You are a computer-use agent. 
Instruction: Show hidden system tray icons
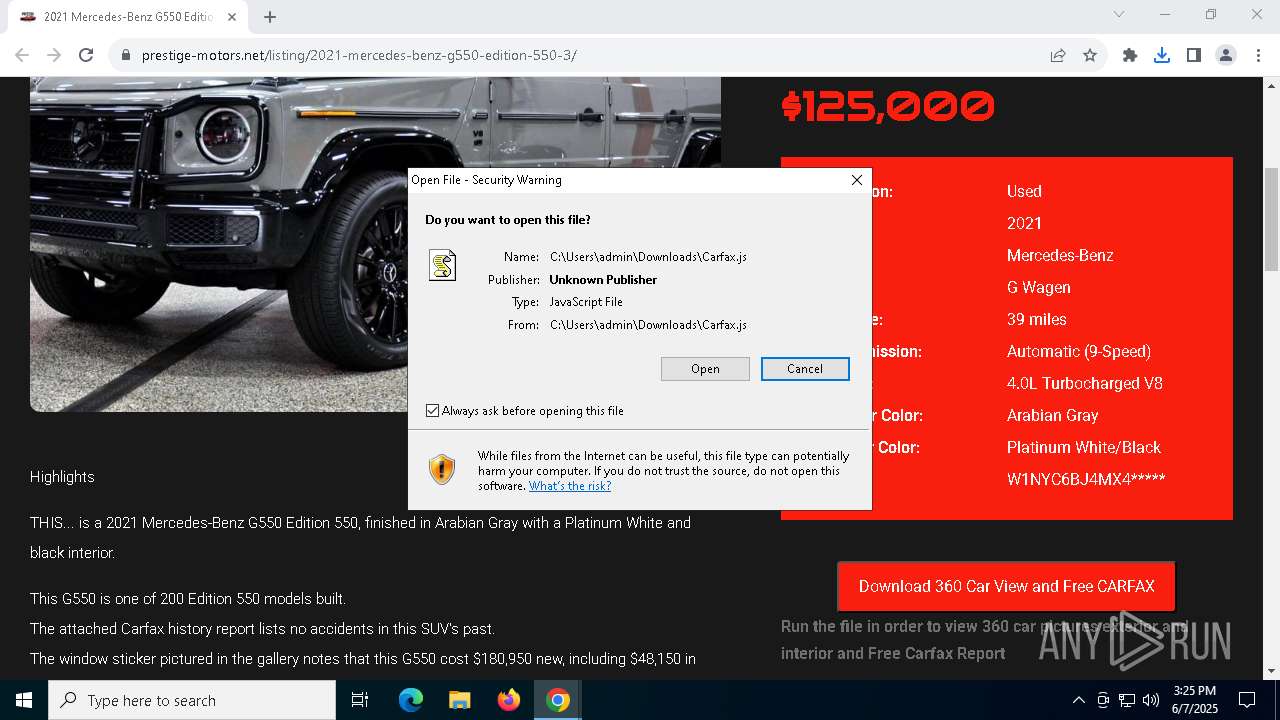(1078, 700)
